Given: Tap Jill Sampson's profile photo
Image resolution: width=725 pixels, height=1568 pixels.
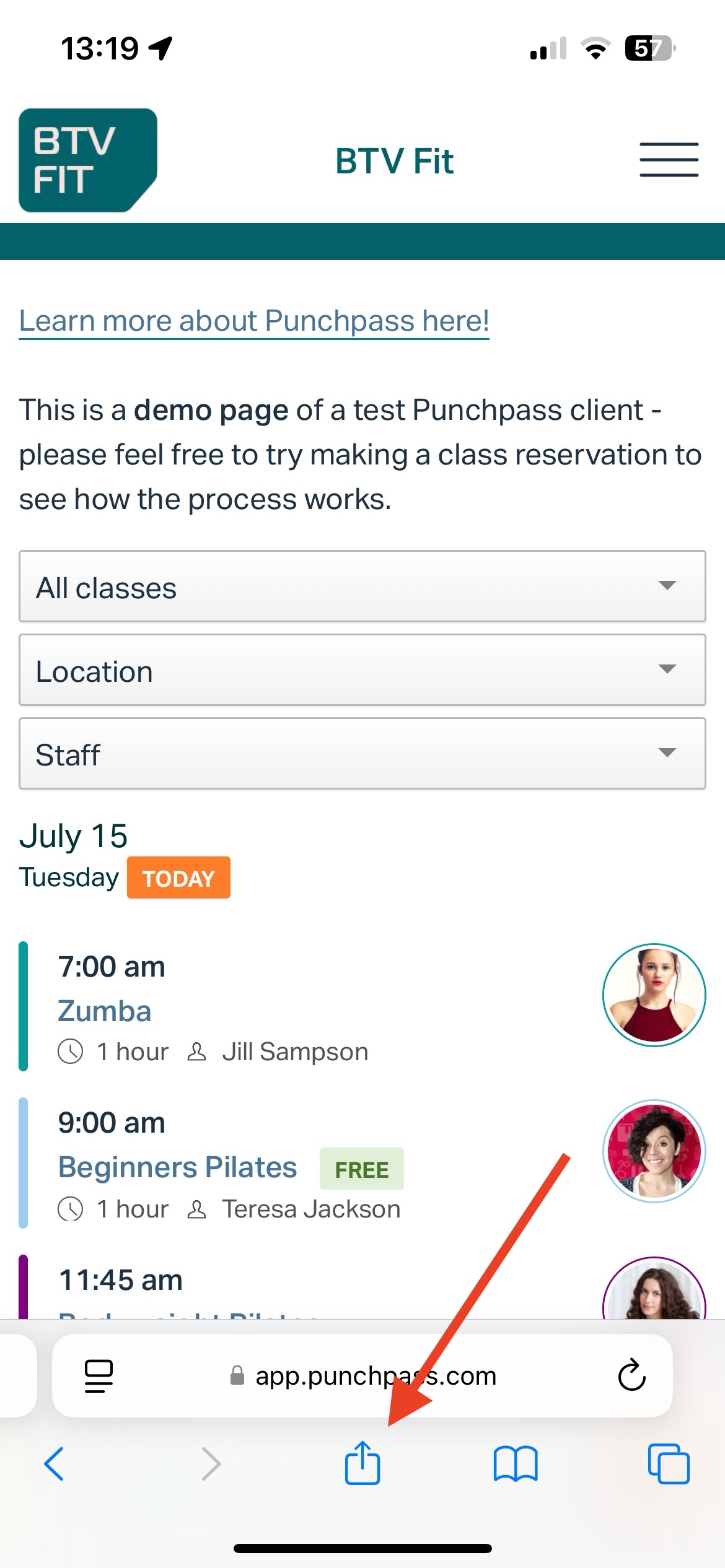Looking at the screenshot, I should point(654,995).
